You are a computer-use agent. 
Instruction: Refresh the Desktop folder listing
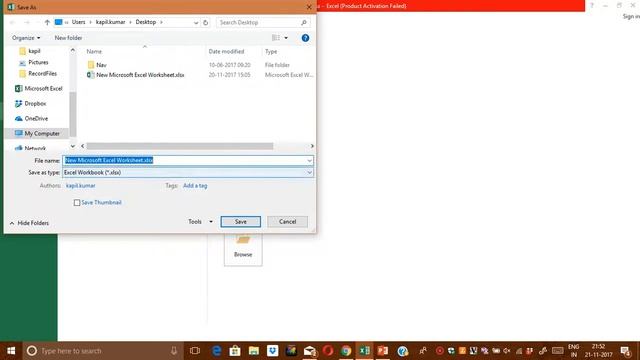[206, 22]
